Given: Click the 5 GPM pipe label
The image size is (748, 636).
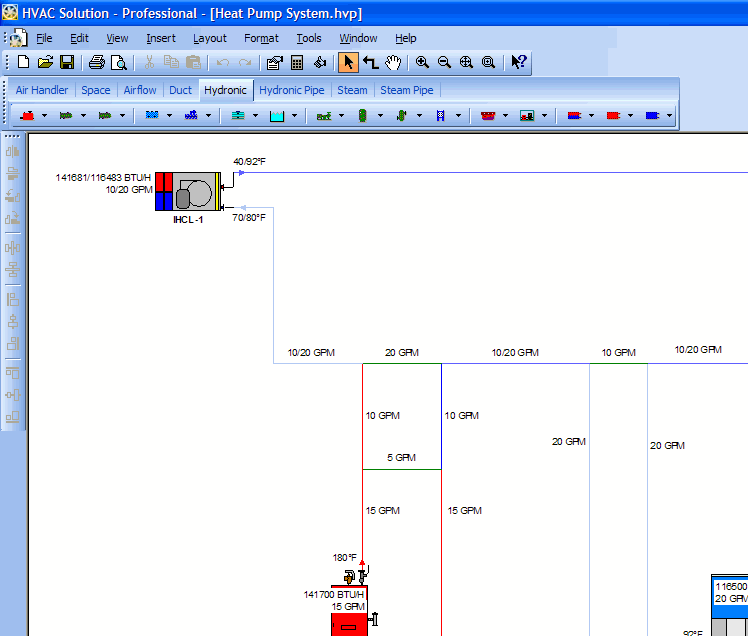Looking at the screenshot, I should click(401, 458).
